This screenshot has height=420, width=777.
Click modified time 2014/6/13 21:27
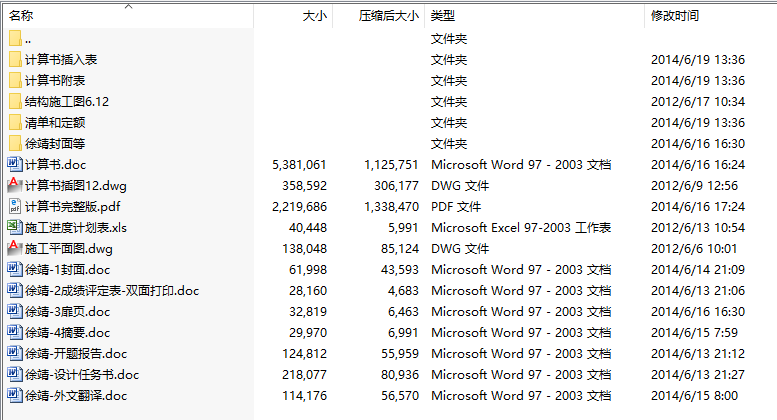[x=698, y=374]
